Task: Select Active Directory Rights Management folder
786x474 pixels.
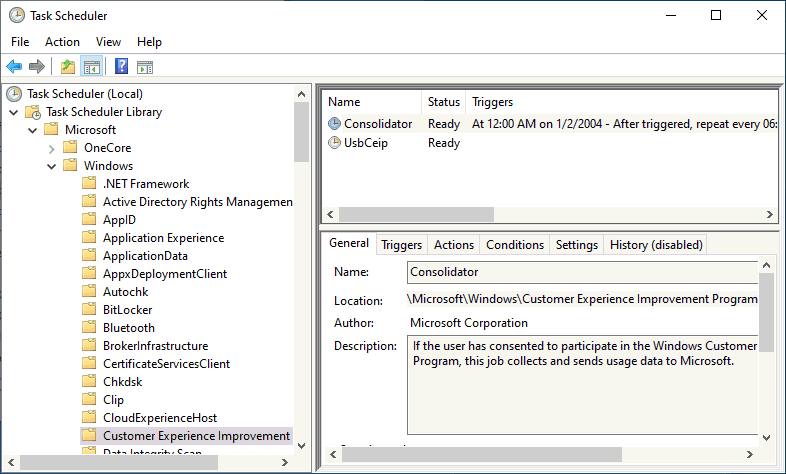Action: coord(198,202)
